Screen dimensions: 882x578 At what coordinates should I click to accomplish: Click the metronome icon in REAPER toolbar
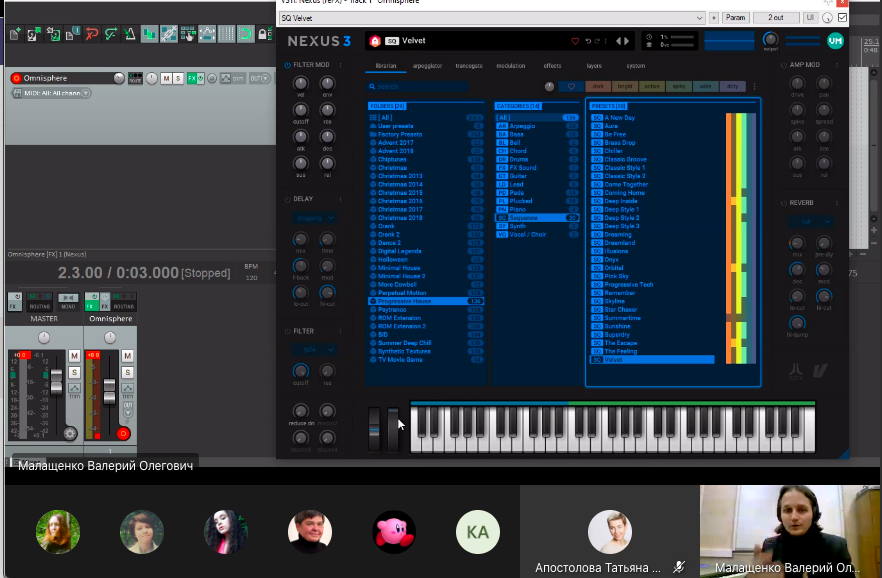pos(129,34)
